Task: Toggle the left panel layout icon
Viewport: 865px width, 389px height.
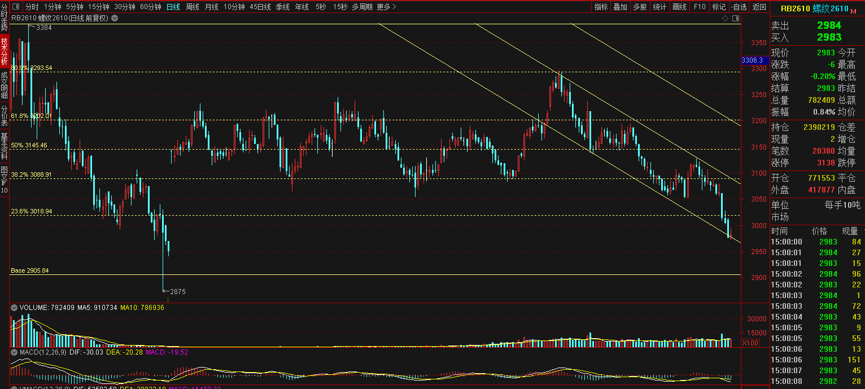Action: pyautogui.click(x=16, y=7)
